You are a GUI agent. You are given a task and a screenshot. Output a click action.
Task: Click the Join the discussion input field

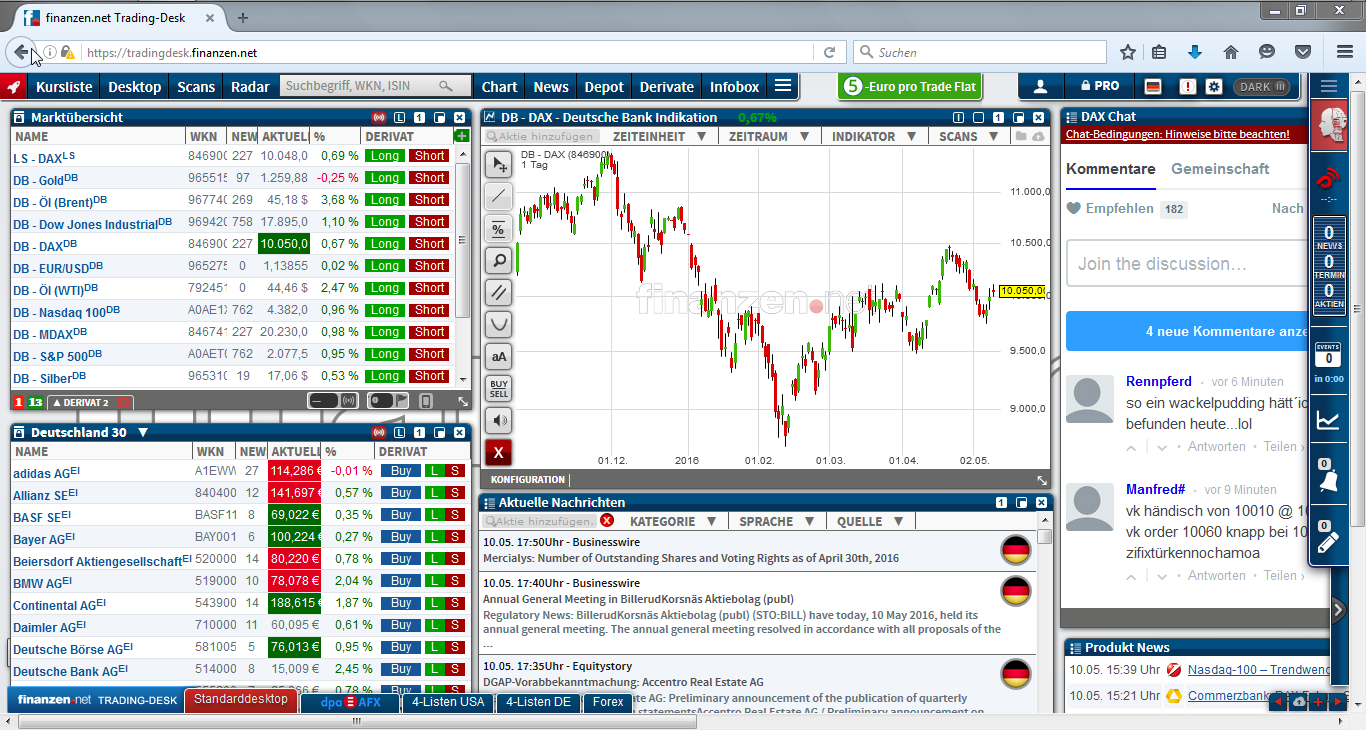1186,264
